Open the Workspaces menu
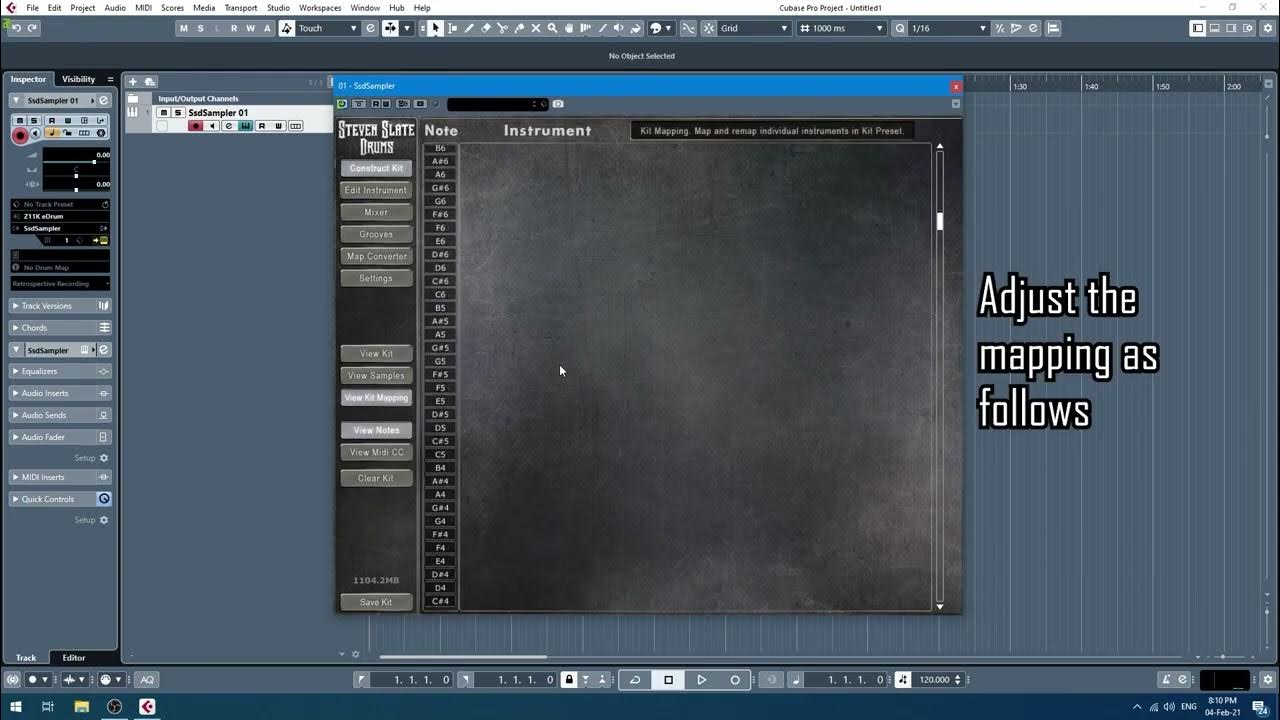Image resolution: width=1280 pixels, height=720 pixels. pos(320,8)
